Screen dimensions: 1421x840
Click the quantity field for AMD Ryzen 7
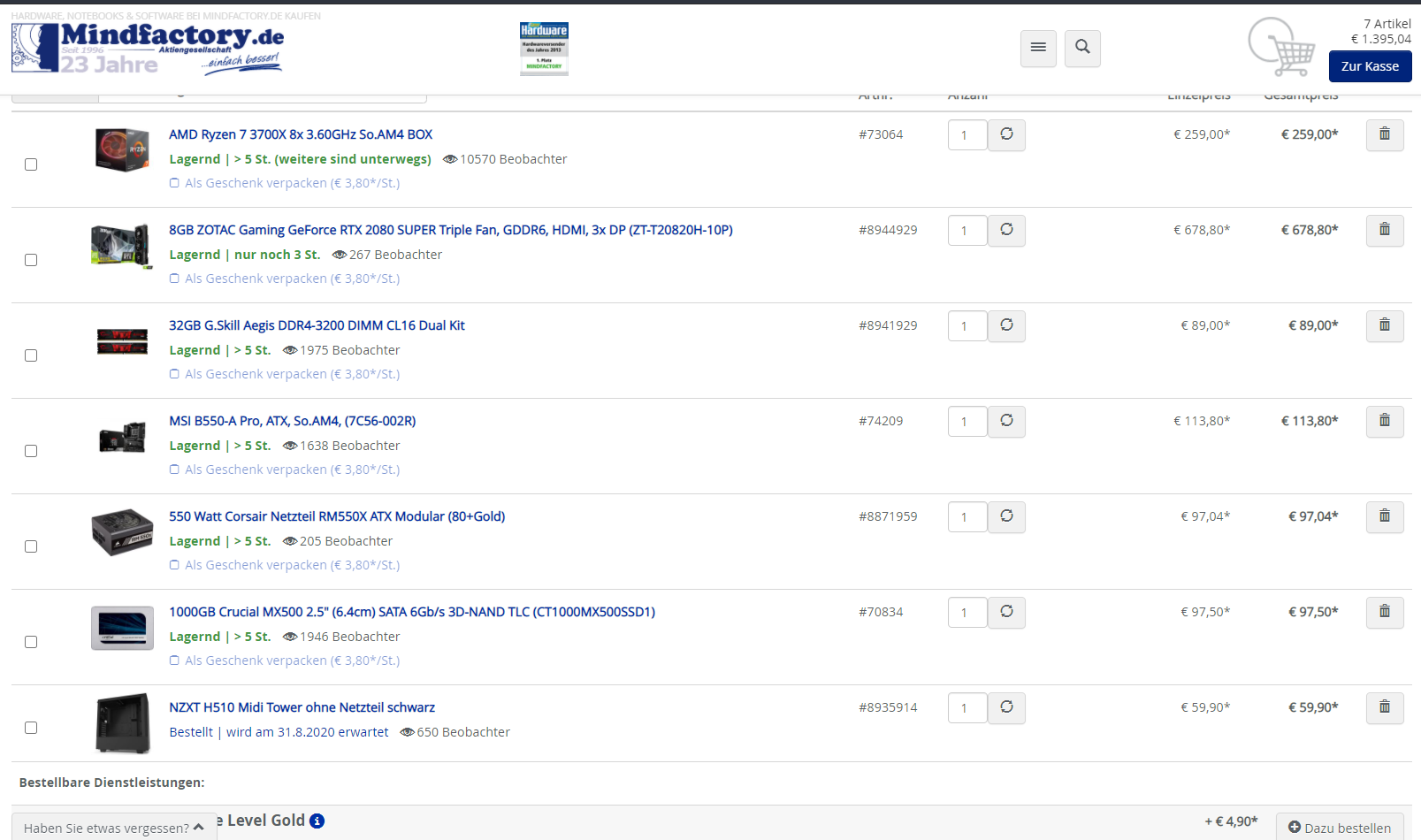(x=967, y=135)
